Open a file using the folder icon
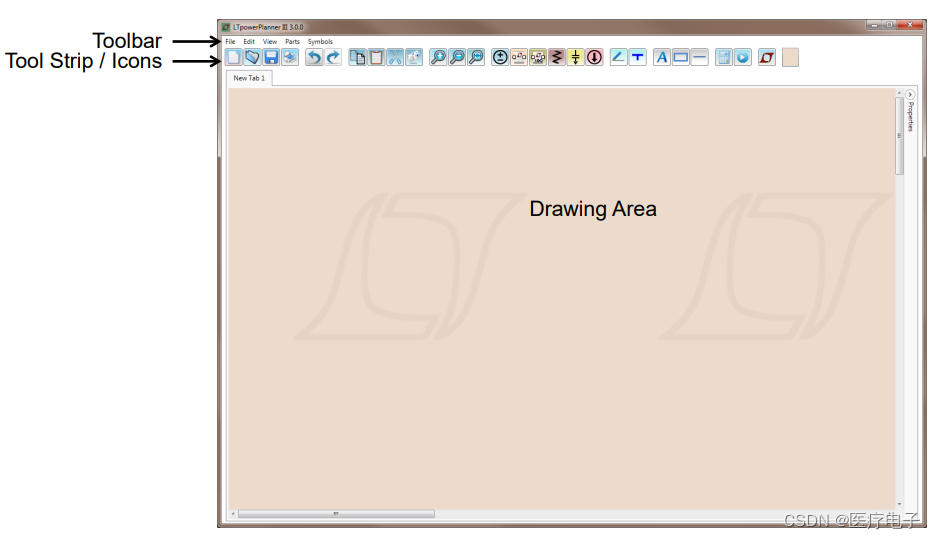The width and height of the screenshot is (936, 539). click(253, 57)
